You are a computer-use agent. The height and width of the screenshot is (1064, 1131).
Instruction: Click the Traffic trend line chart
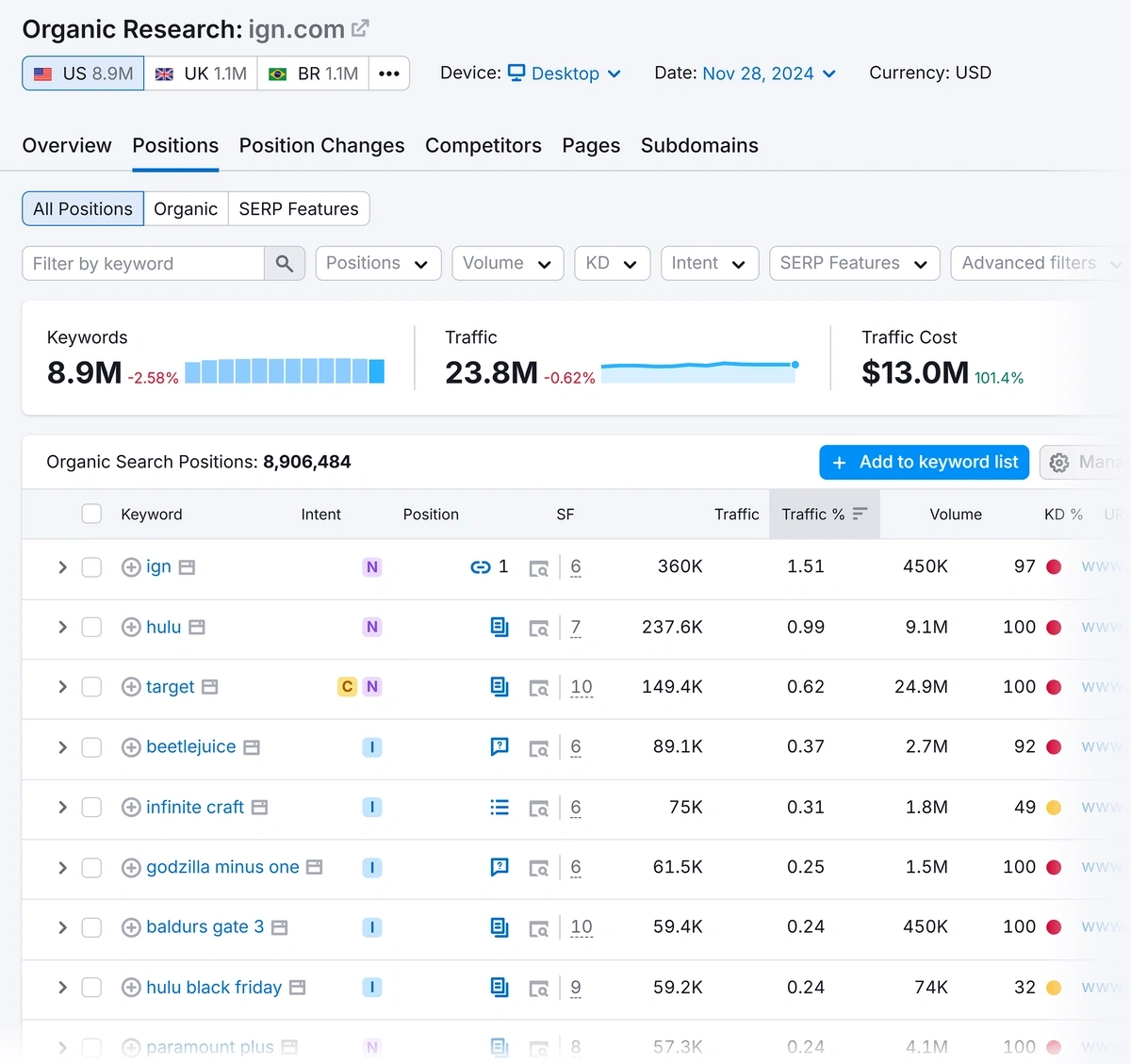[x=700, y=372]
